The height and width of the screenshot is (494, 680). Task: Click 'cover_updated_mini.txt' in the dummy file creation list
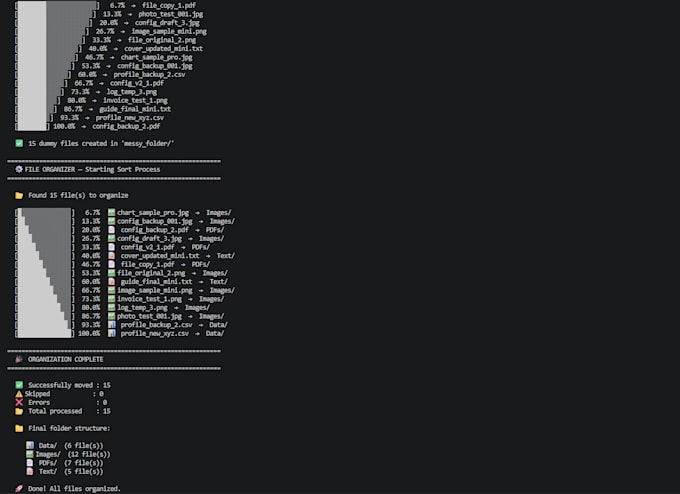click(x=163, y=49)
